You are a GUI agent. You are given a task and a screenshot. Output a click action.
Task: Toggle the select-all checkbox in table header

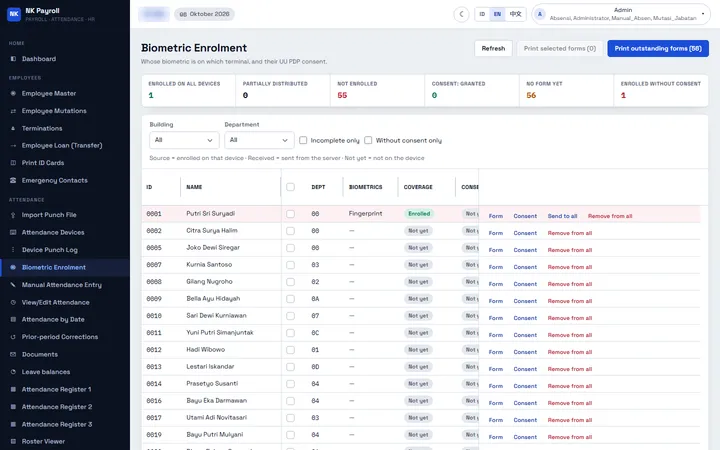(x=290, y=187)
